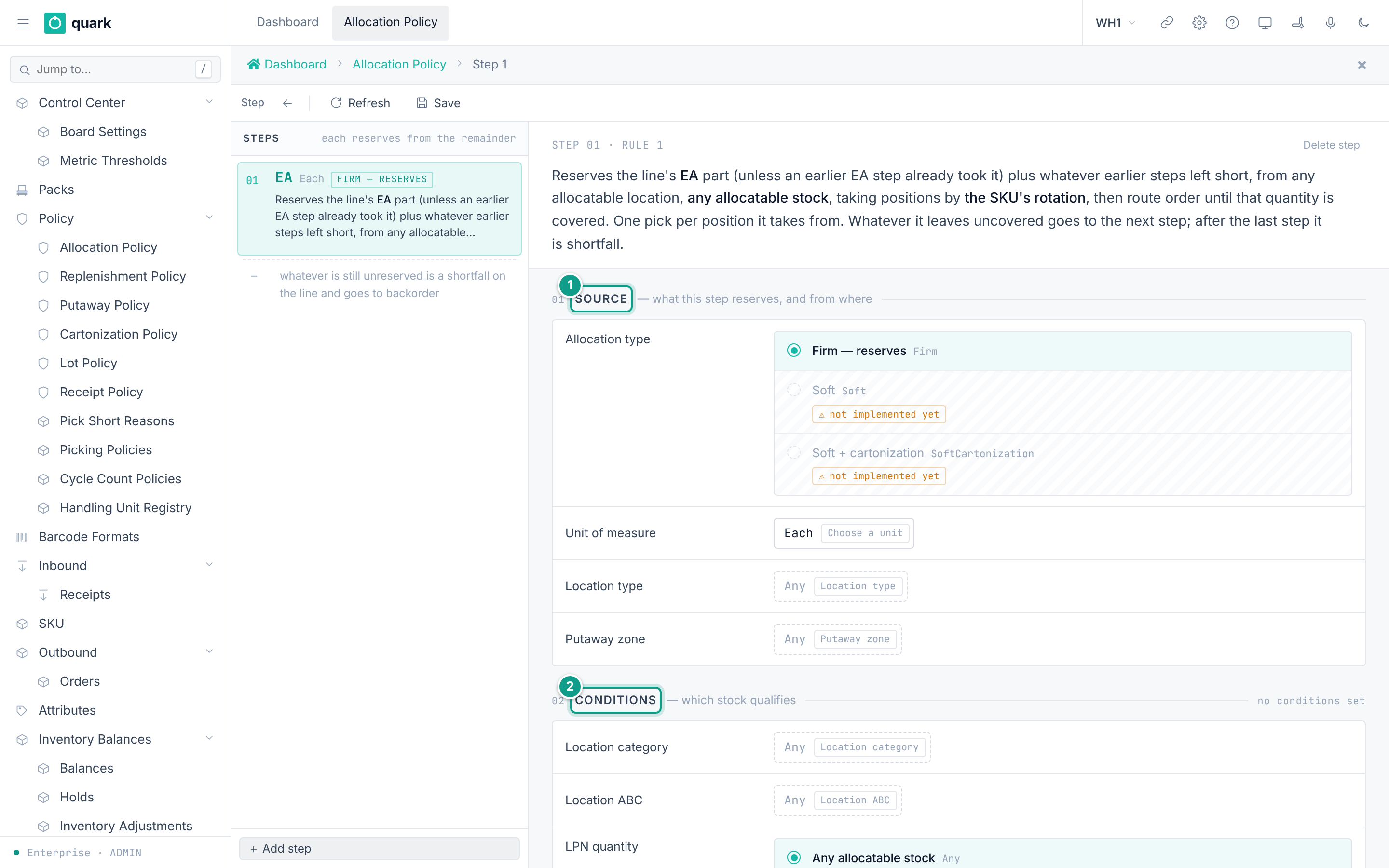Open Unit of measure Each selector
Image resolution: width=1389 pixels, height=868 pixels.
[843, 533]
